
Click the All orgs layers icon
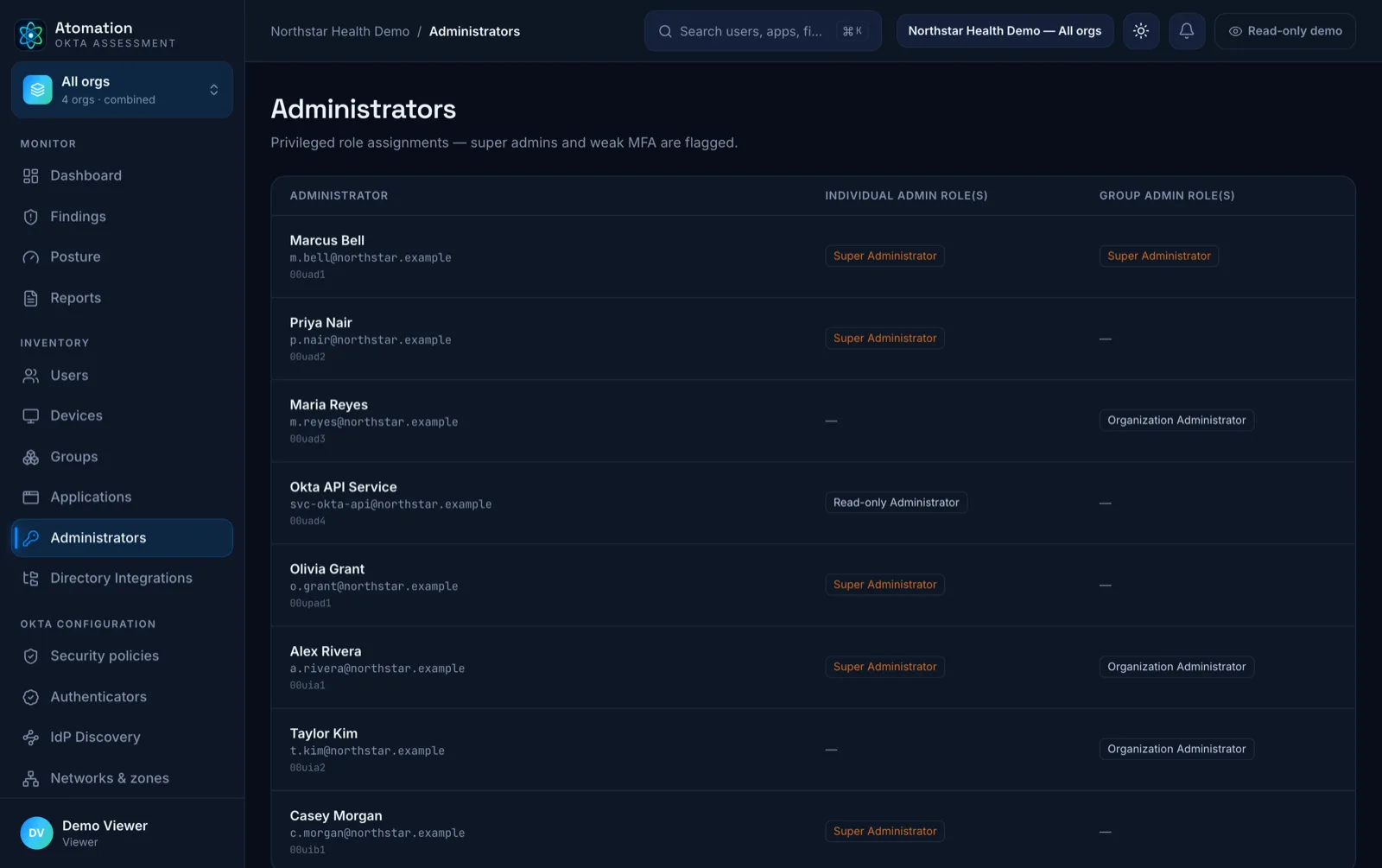(x=37, y=90)
